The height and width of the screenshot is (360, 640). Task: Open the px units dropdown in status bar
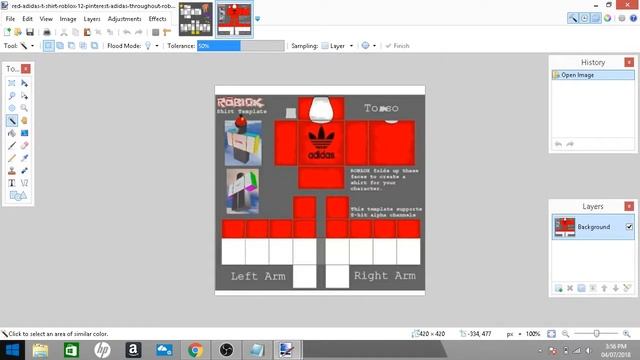pos(514,334)
